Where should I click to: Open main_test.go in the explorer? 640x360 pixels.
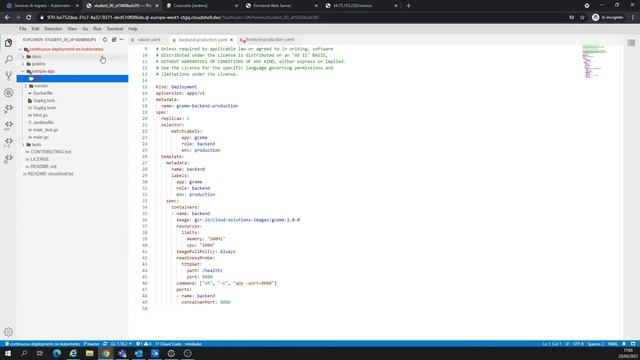pyautogui.click(x=45, y=130)
